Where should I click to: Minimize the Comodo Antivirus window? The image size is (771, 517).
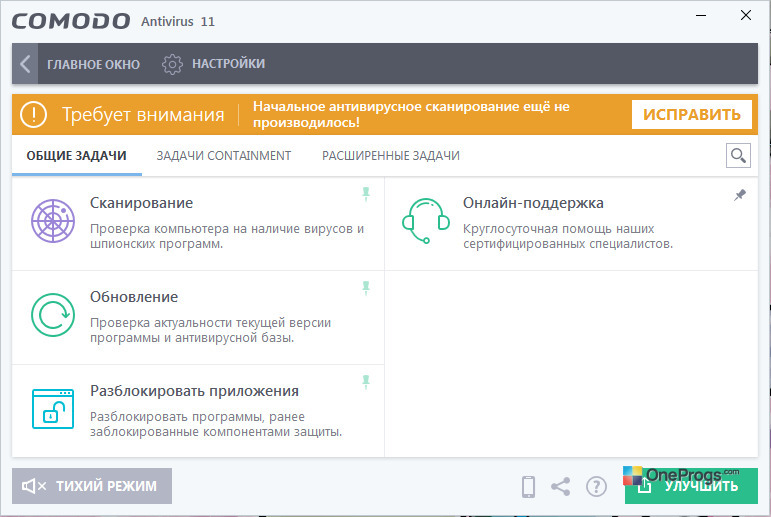click(x=701, y=16)
